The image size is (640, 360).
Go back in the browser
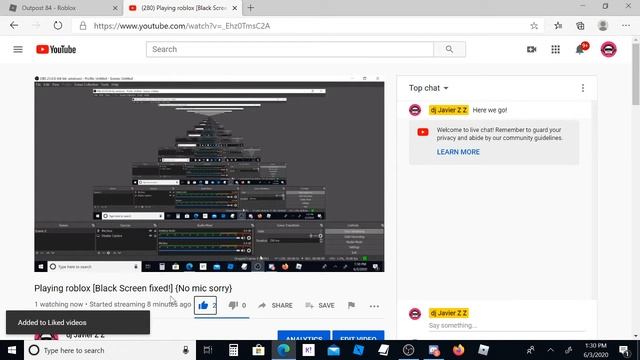click(x=14, y=26)
